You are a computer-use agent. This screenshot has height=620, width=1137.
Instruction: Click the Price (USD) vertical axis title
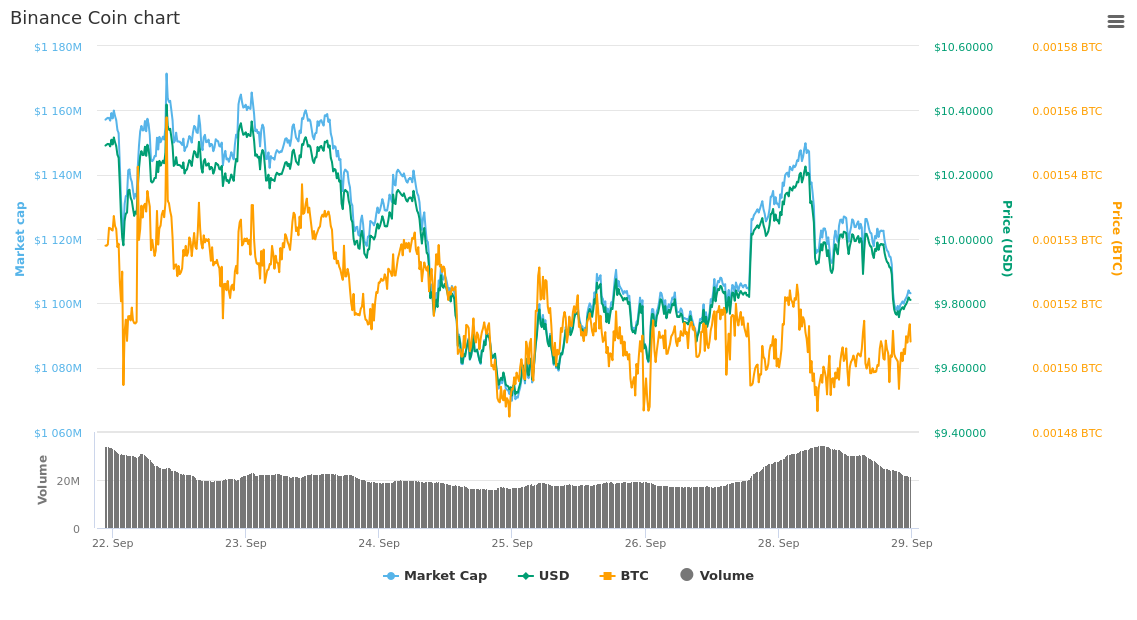coord(1007,239)
